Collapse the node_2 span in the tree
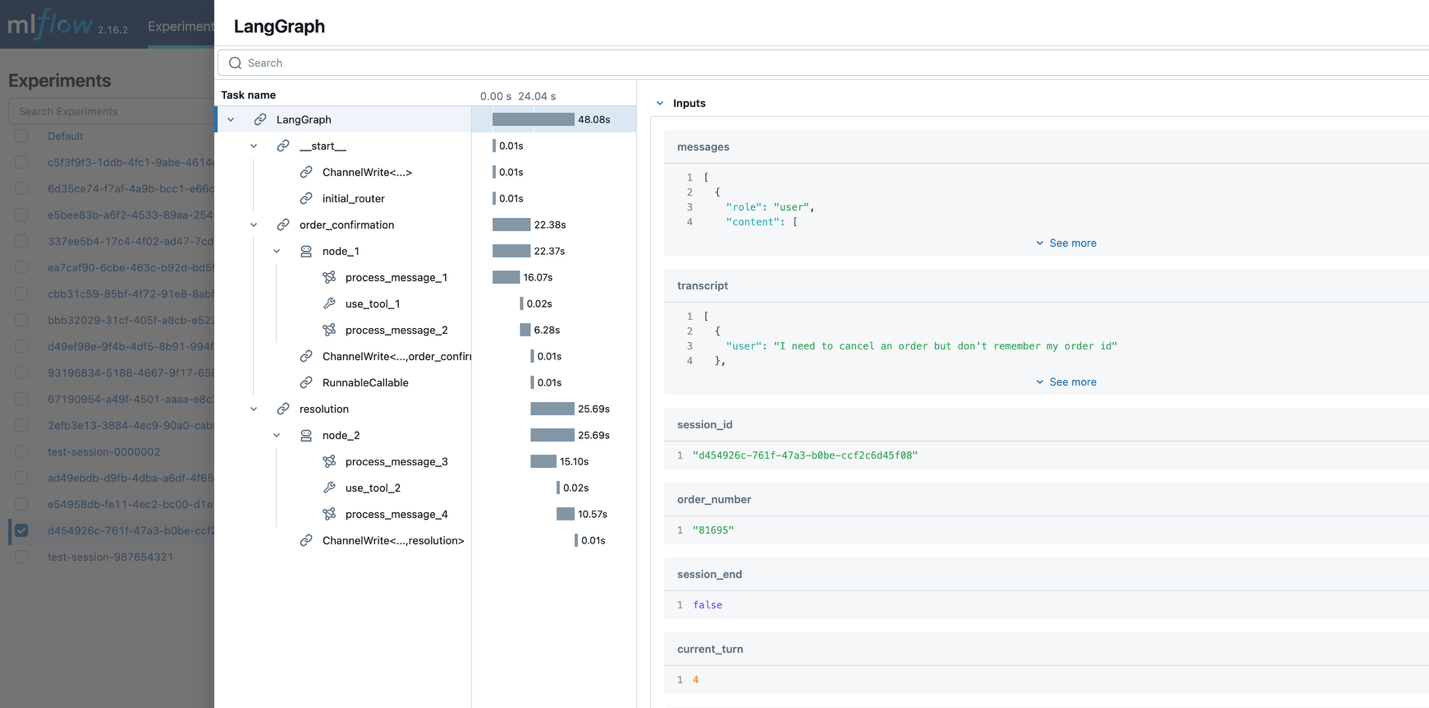Screen dimensions: 1429x708 point(277,434)
